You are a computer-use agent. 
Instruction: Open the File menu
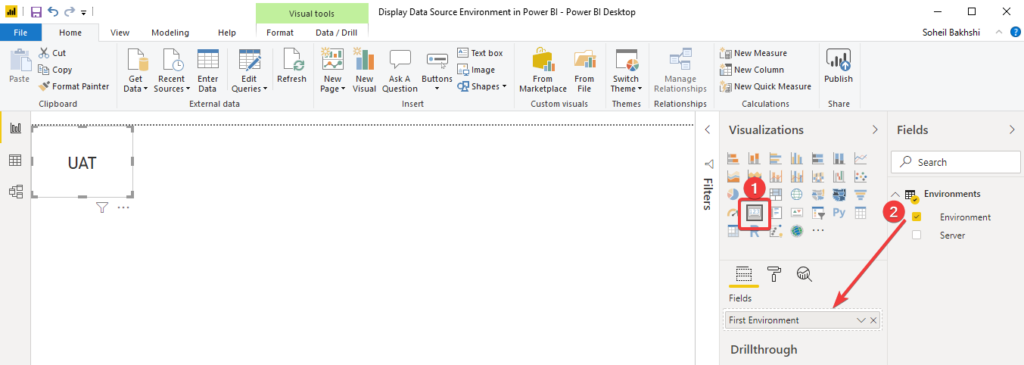pos(21,33)
